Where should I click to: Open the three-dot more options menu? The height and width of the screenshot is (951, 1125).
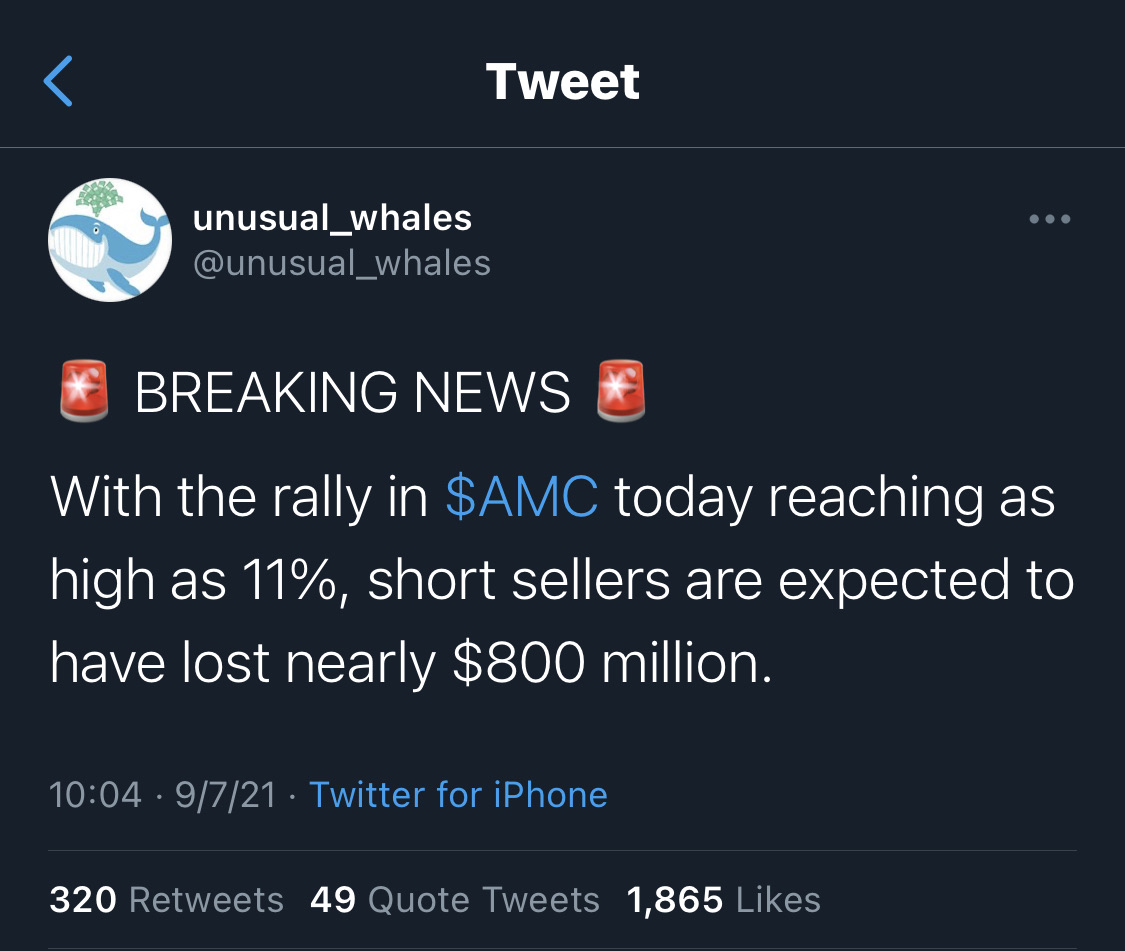tap(1050, 219)
